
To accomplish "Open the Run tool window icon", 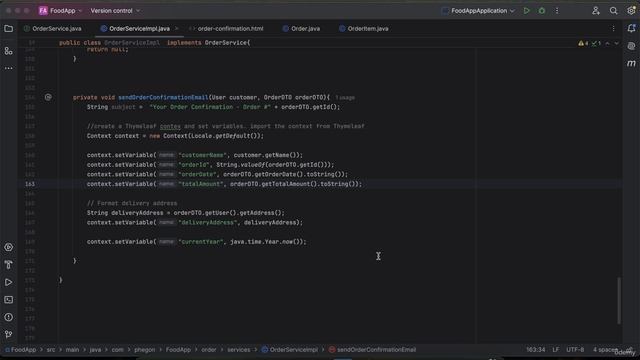I will pos(8,282).
